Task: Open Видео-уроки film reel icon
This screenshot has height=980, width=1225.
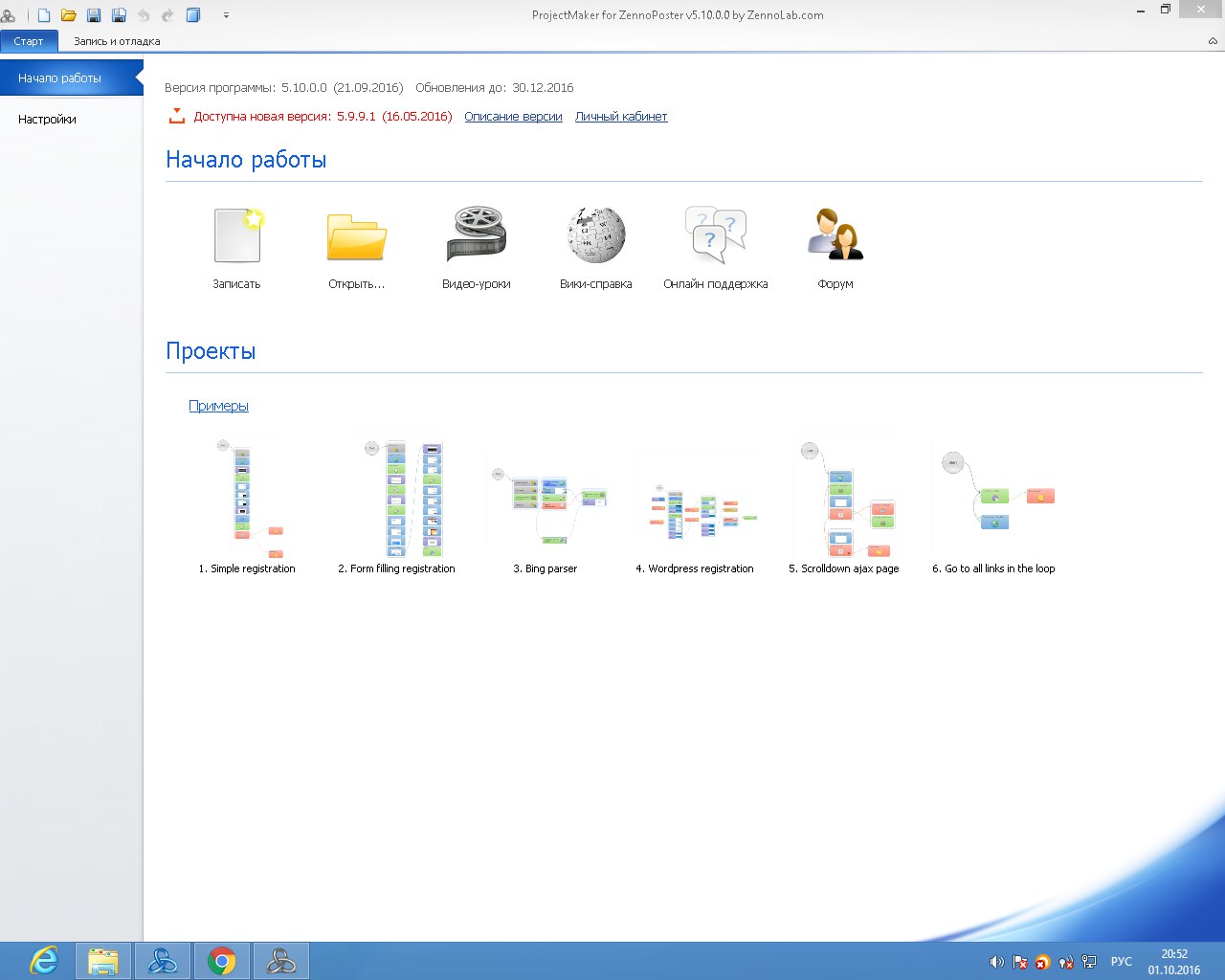Action: click(x=476, y=234)
